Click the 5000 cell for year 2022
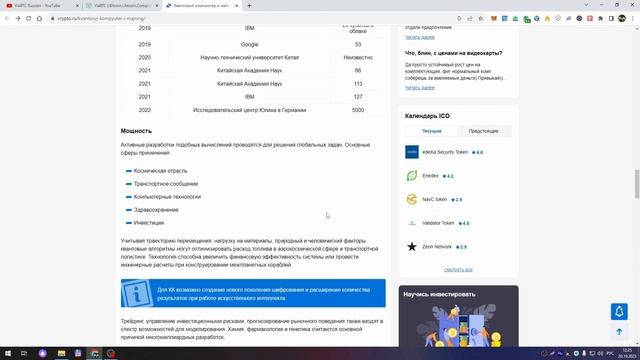This screenshot has height=360, width=640. click(358, 110)
